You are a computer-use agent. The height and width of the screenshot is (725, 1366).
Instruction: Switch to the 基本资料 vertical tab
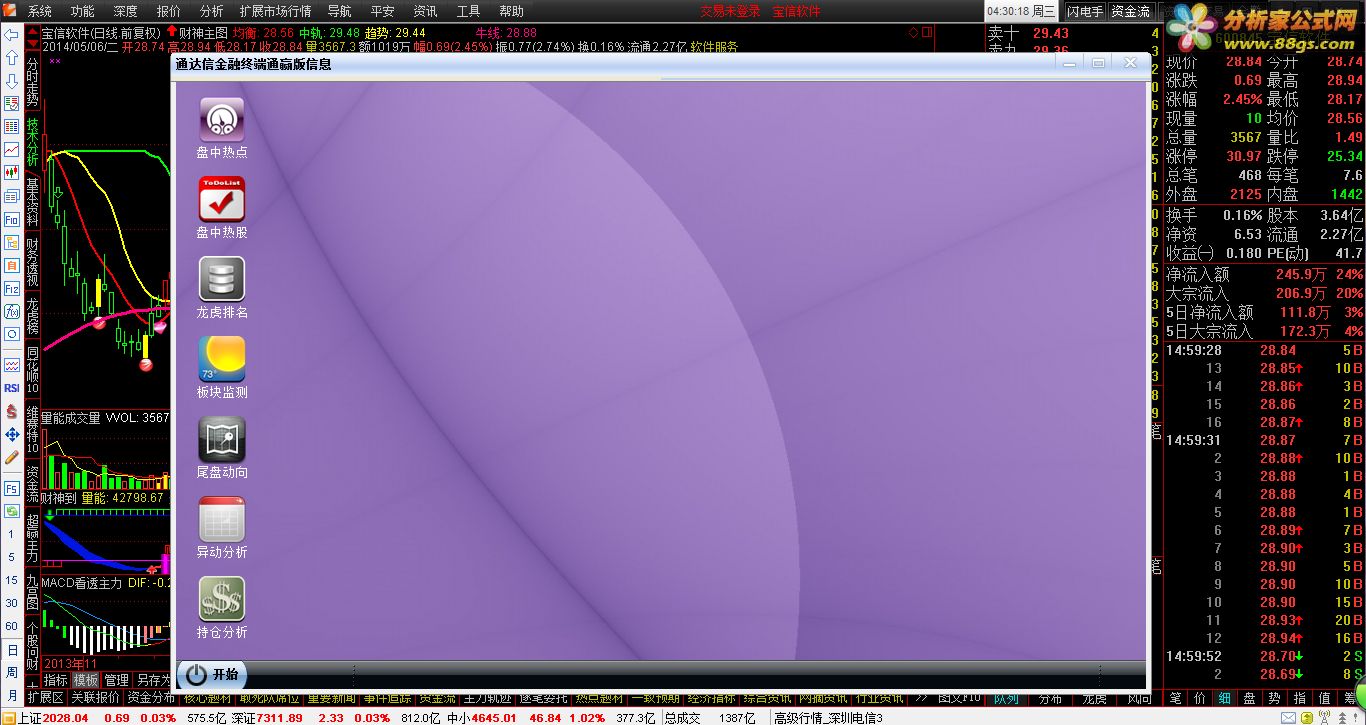point(32,202)
